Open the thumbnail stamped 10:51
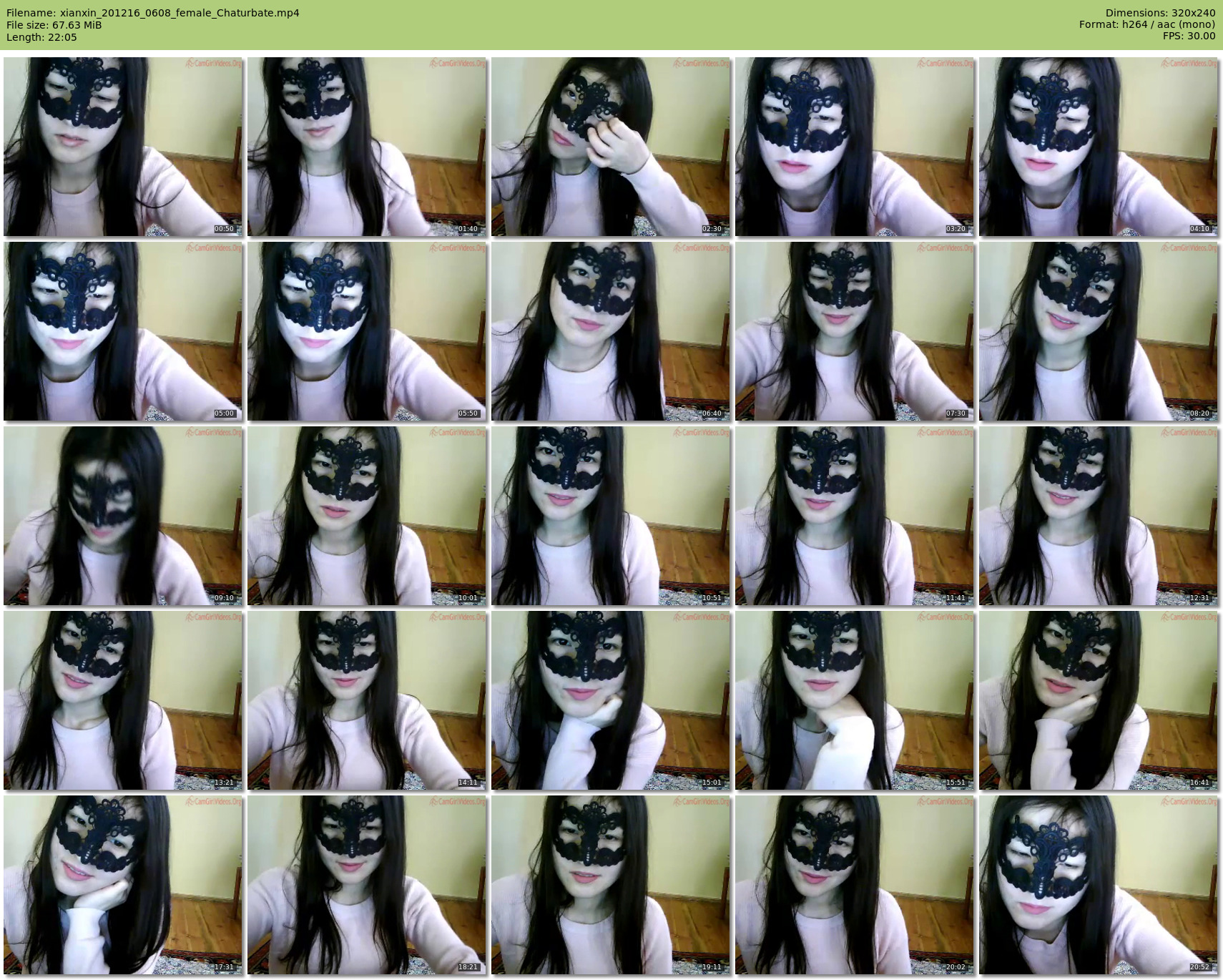Image resolution: width=1223 pixels, height=980 pixels. pos(611,516)
